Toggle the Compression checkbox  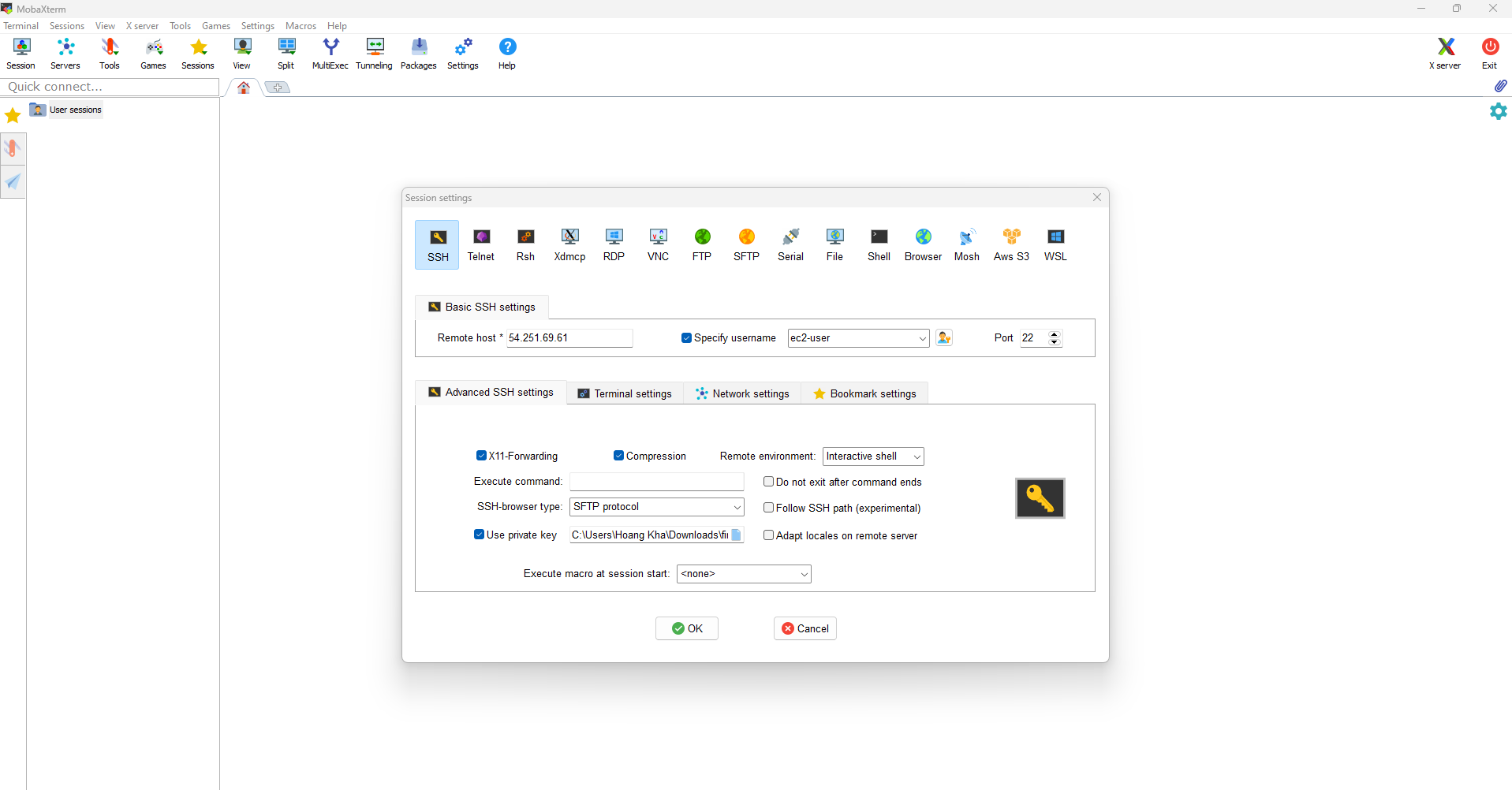[618, 456]
